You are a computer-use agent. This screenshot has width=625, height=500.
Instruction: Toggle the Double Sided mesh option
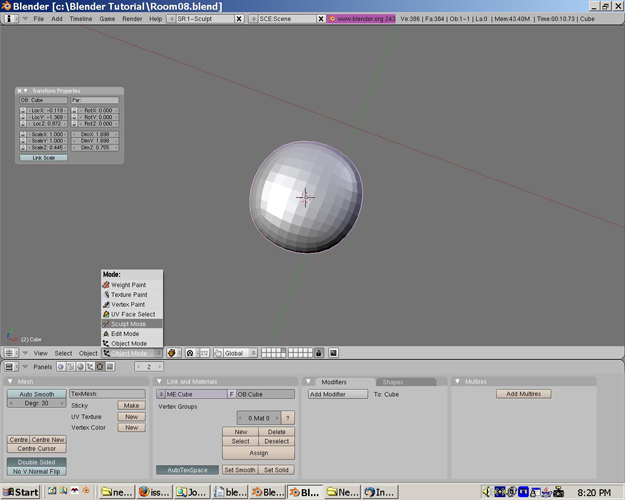click(36, 462)
